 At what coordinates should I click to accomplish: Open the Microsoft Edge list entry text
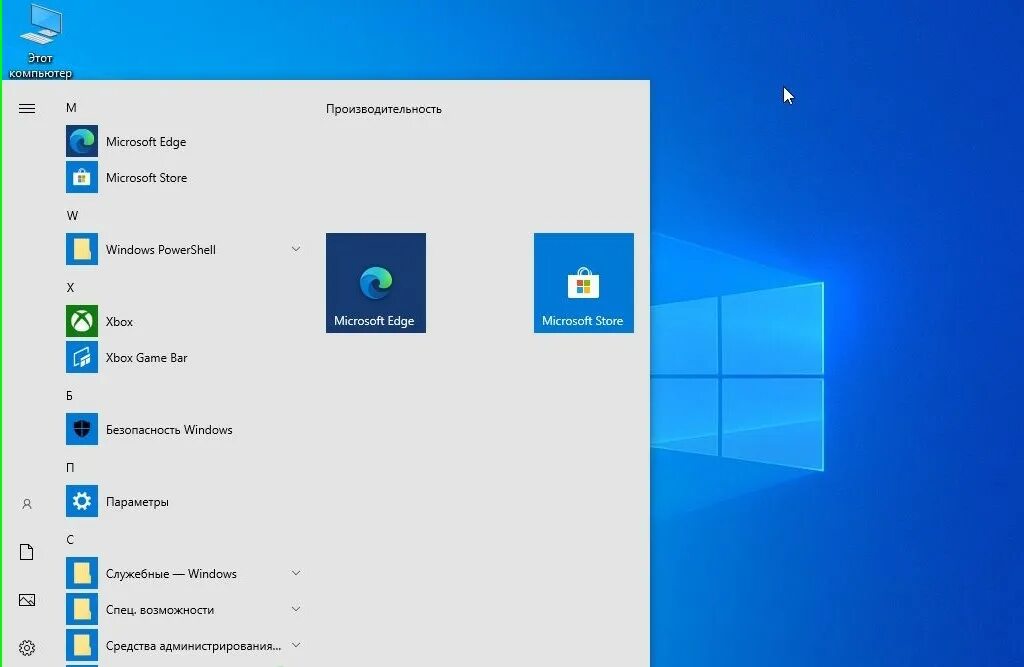point(146,142)
